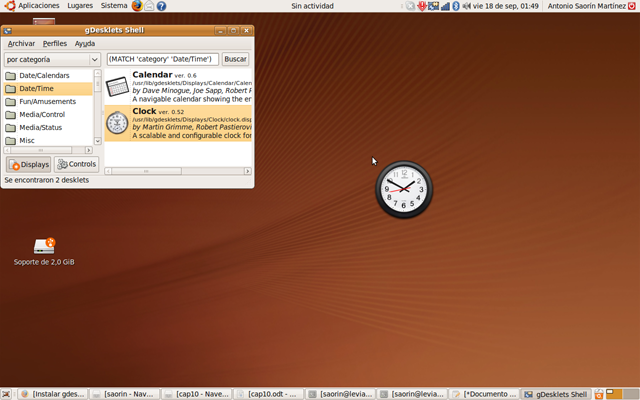Open the 'Soporte de 2,0 GiB' drive icon
640x400 pixels.
click(44, 246)
